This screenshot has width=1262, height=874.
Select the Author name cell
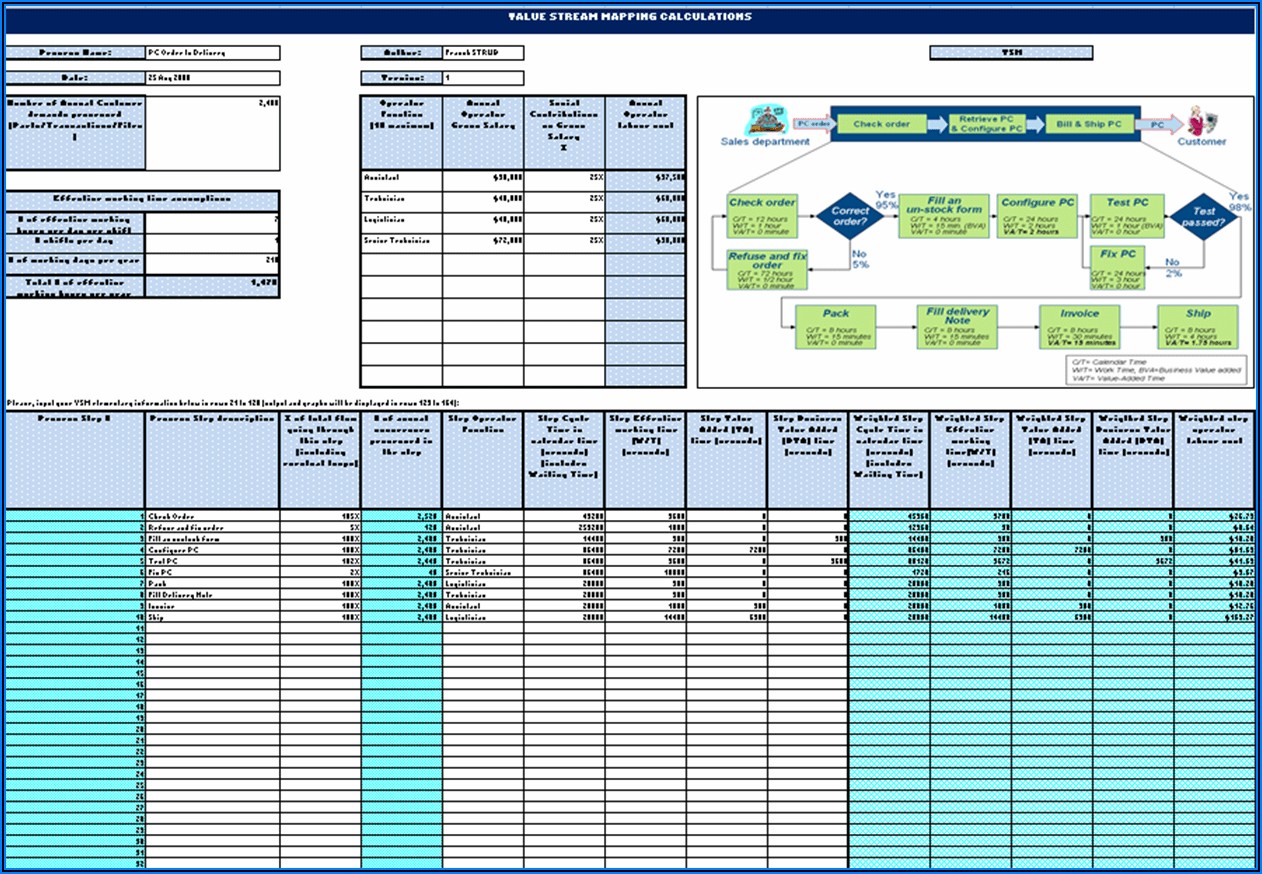tap(482, 53)
